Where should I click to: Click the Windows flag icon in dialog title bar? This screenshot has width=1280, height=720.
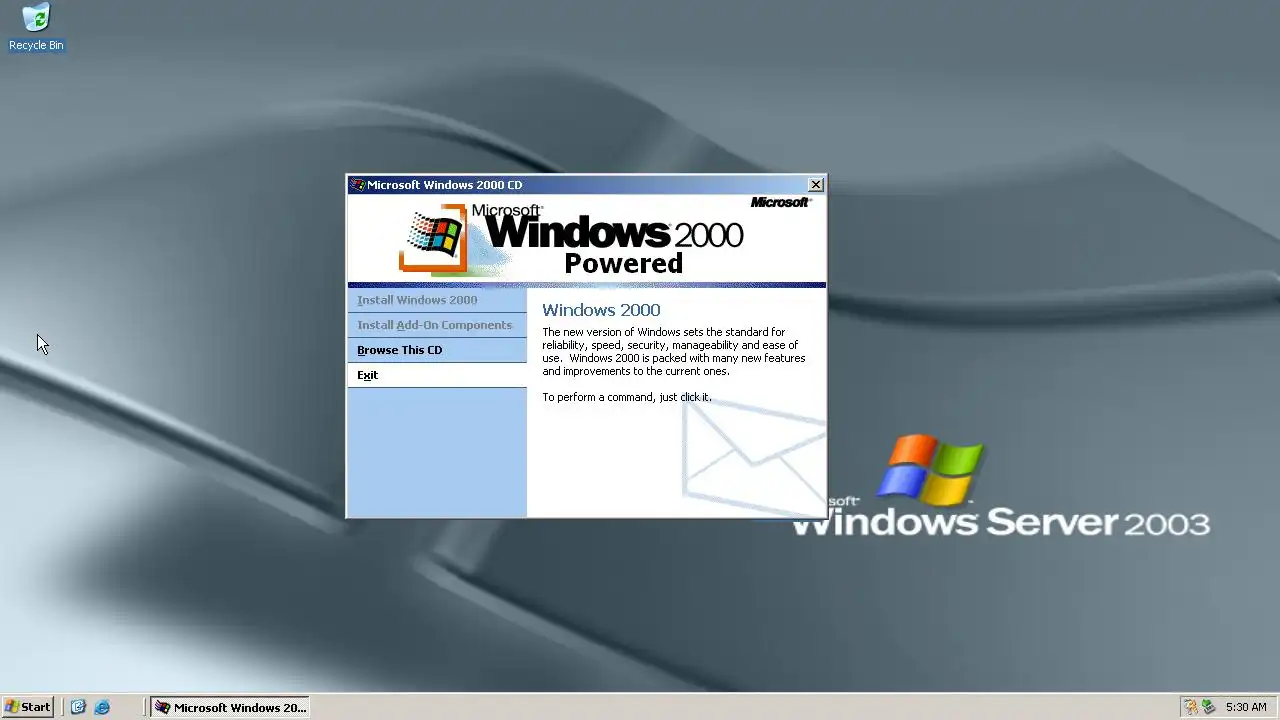click(357, 185)
